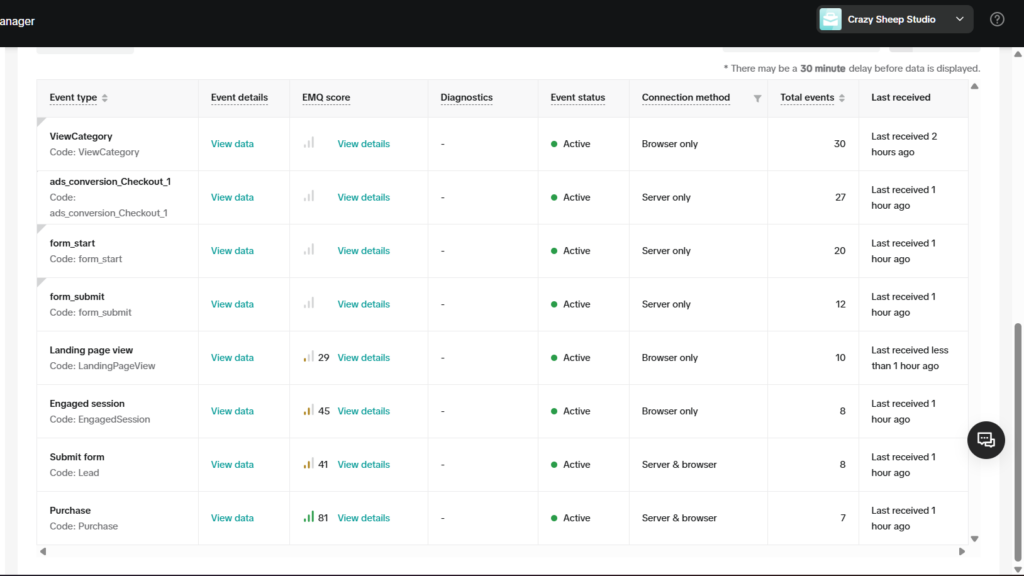Image resolution: width=1024 pixels, height=576 pixels.
Task: Click the Event status column header
Action: pos(577,98)
